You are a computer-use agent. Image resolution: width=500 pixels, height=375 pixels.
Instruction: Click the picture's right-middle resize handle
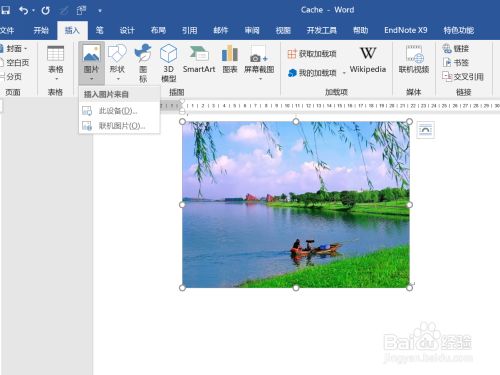coord(409,205)
